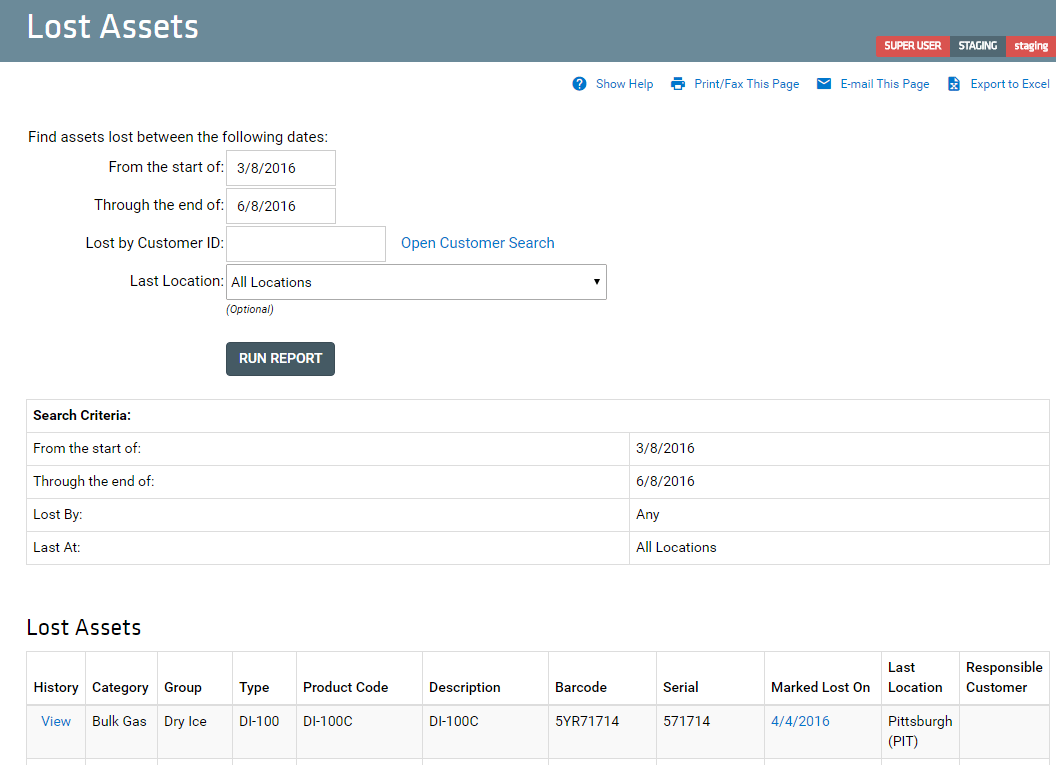This screenshot has width=1056, height=765.
Task: Click the STAGING badge
Action: (x=977, y=46)
